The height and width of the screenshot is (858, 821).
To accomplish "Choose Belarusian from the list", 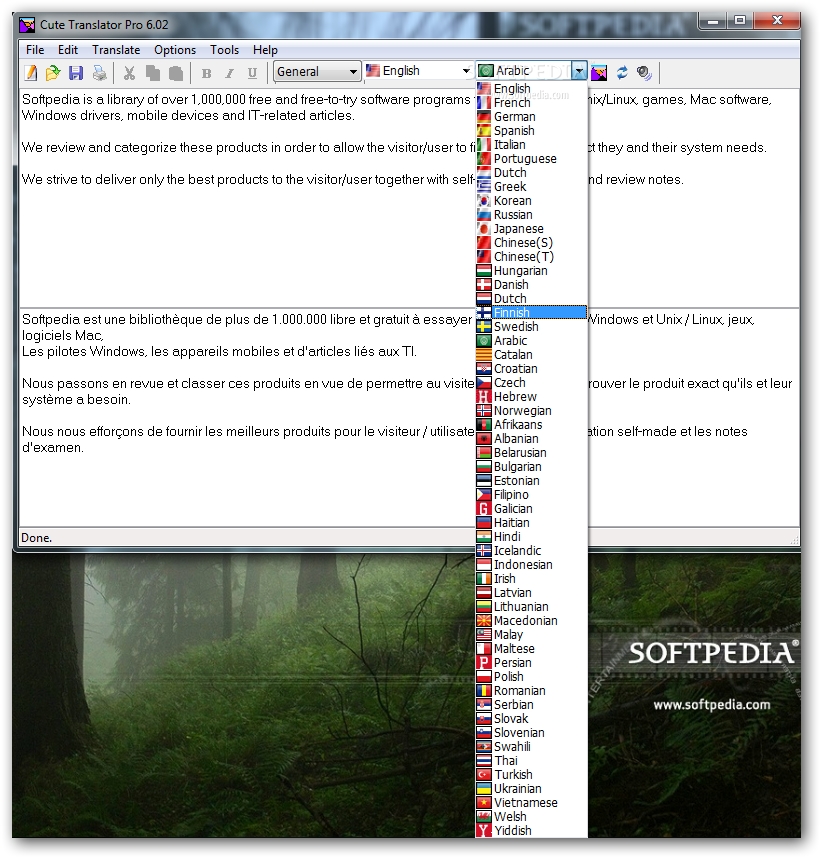I will coord(531,453).
